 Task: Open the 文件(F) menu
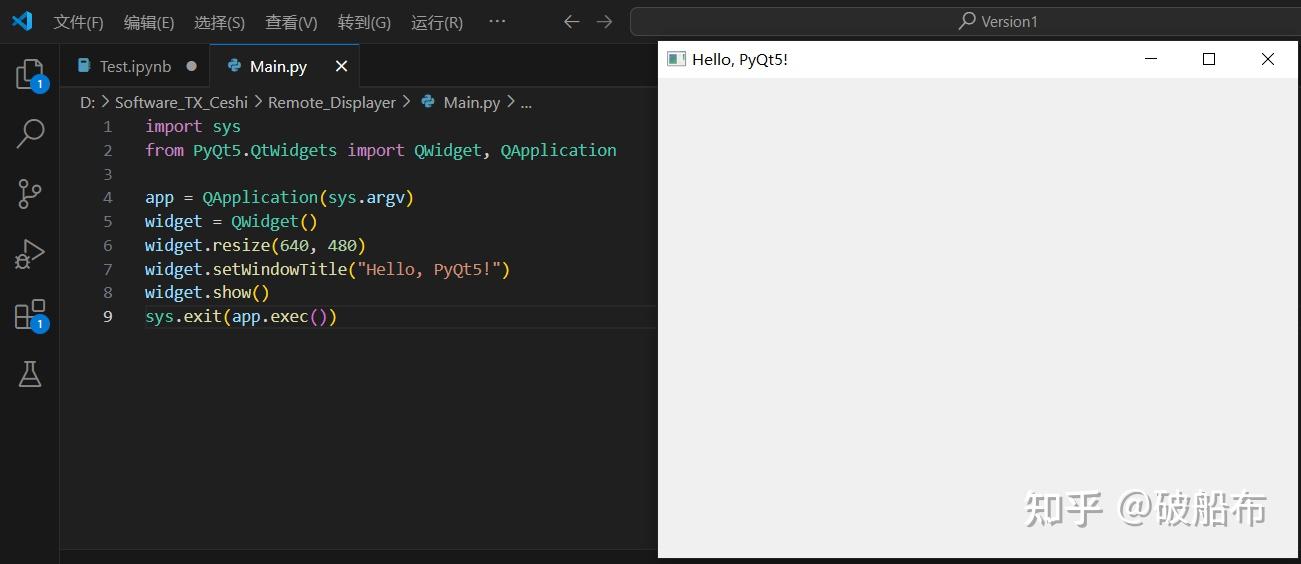click(78, 22)
